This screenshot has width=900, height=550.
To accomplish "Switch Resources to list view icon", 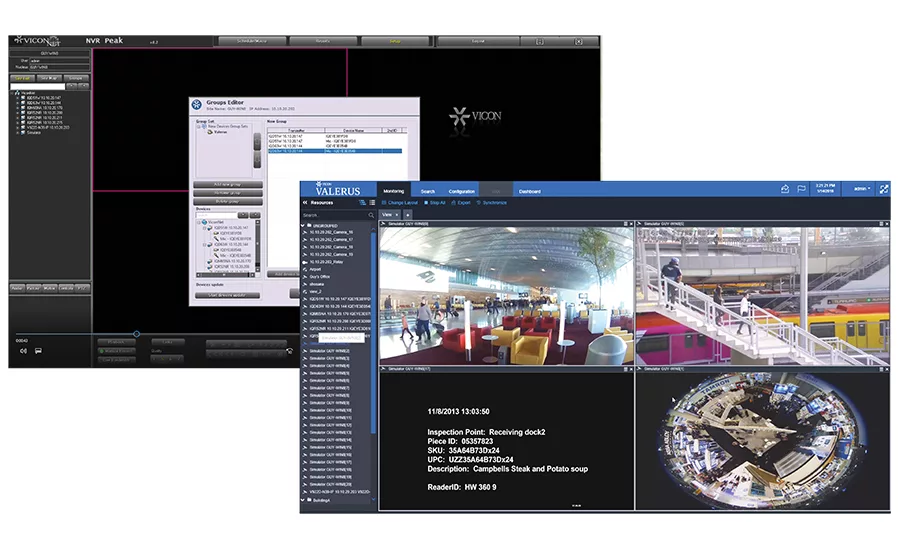I will point(372,203).
